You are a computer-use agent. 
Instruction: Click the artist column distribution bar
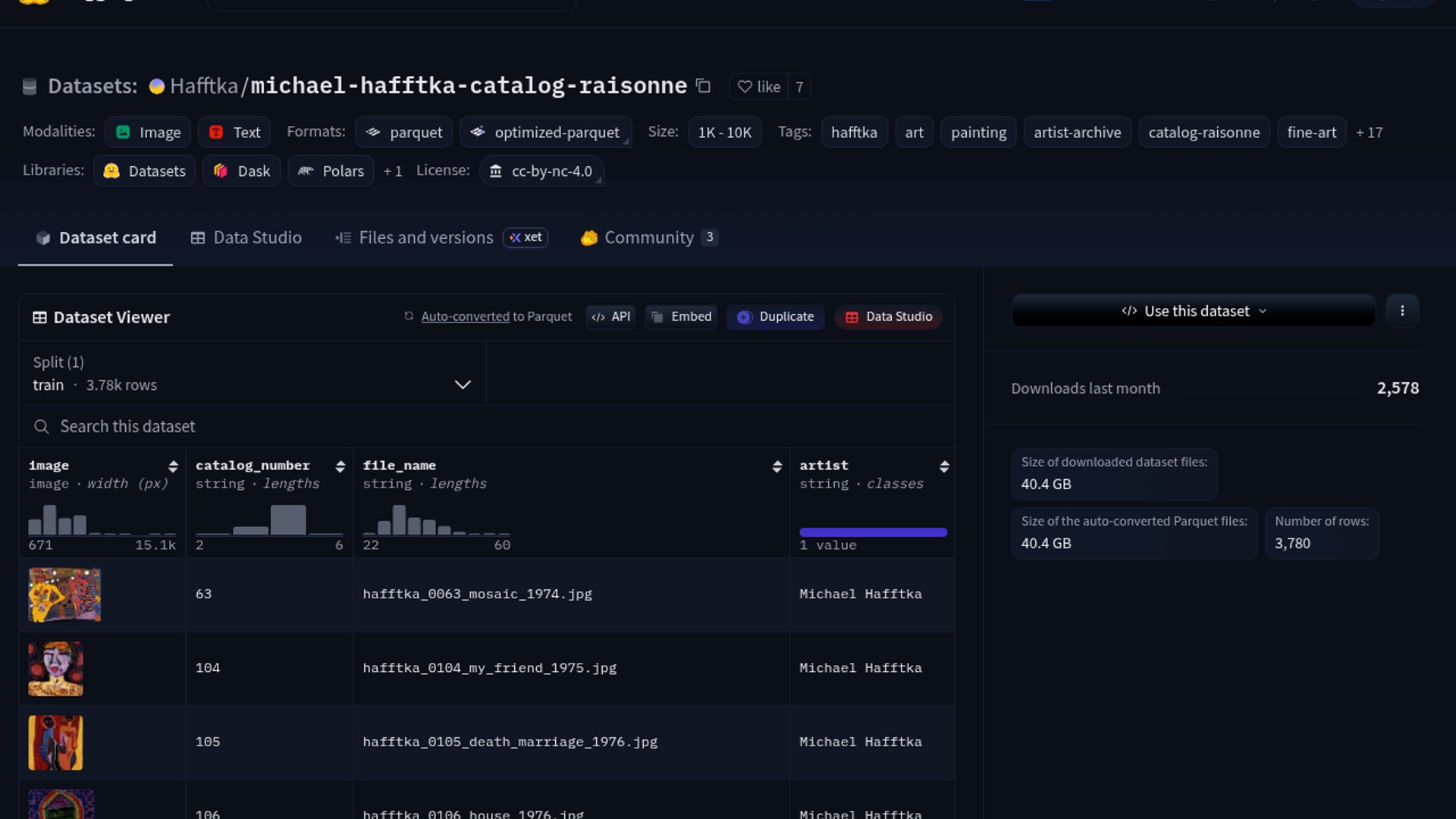[x=873, y=532]
